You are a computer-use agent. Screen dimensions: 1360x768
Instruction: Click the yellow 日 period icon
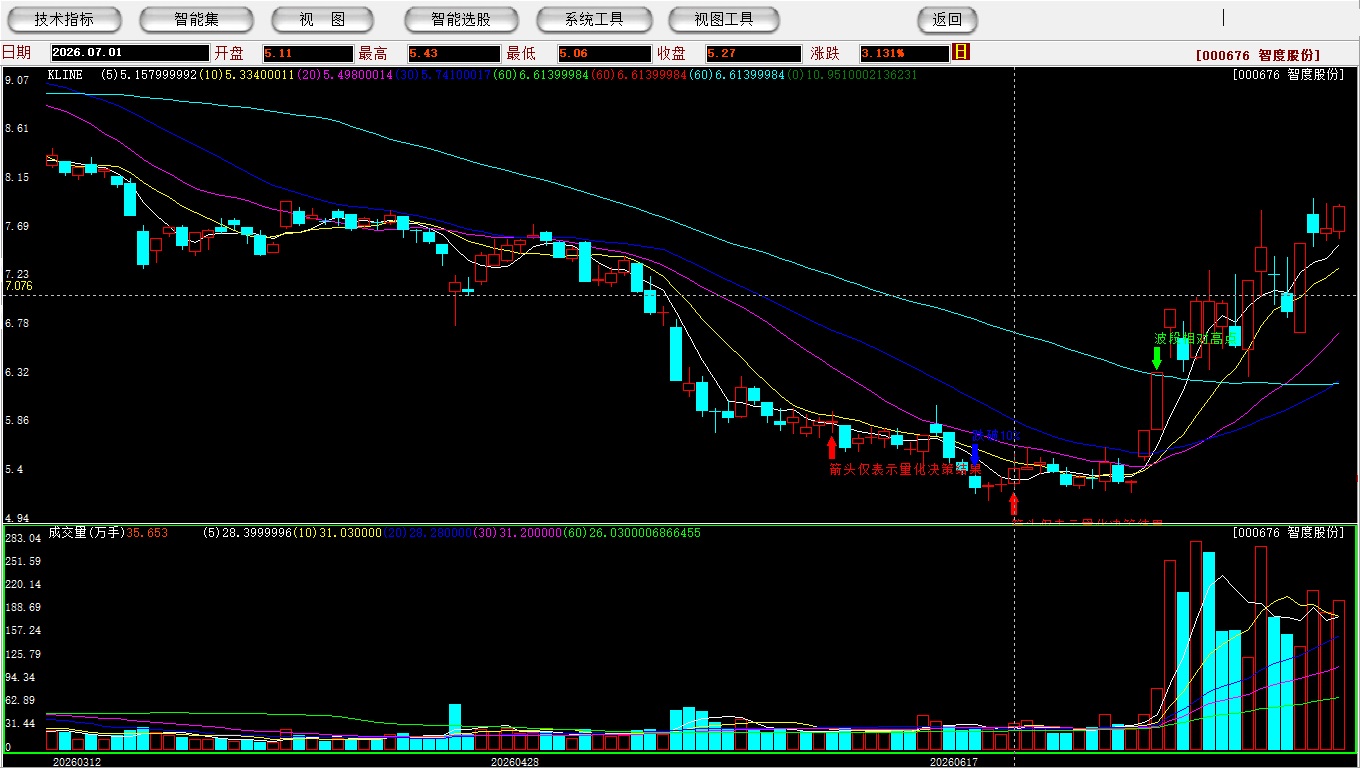pos(961,52)
